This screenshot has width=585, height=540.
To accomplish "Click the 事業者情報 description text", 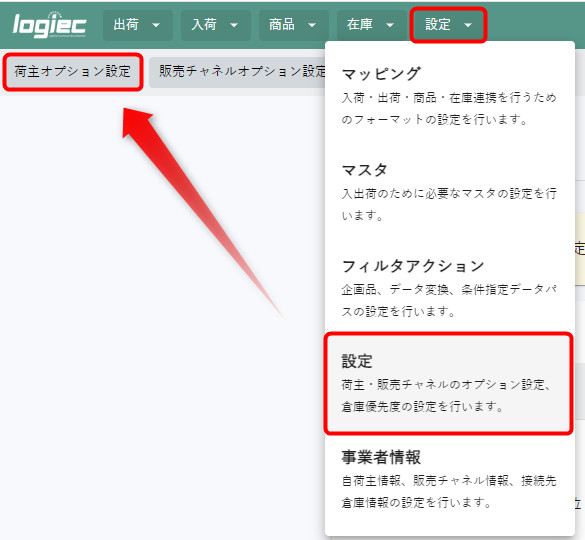I will click(x=449, y=491).
